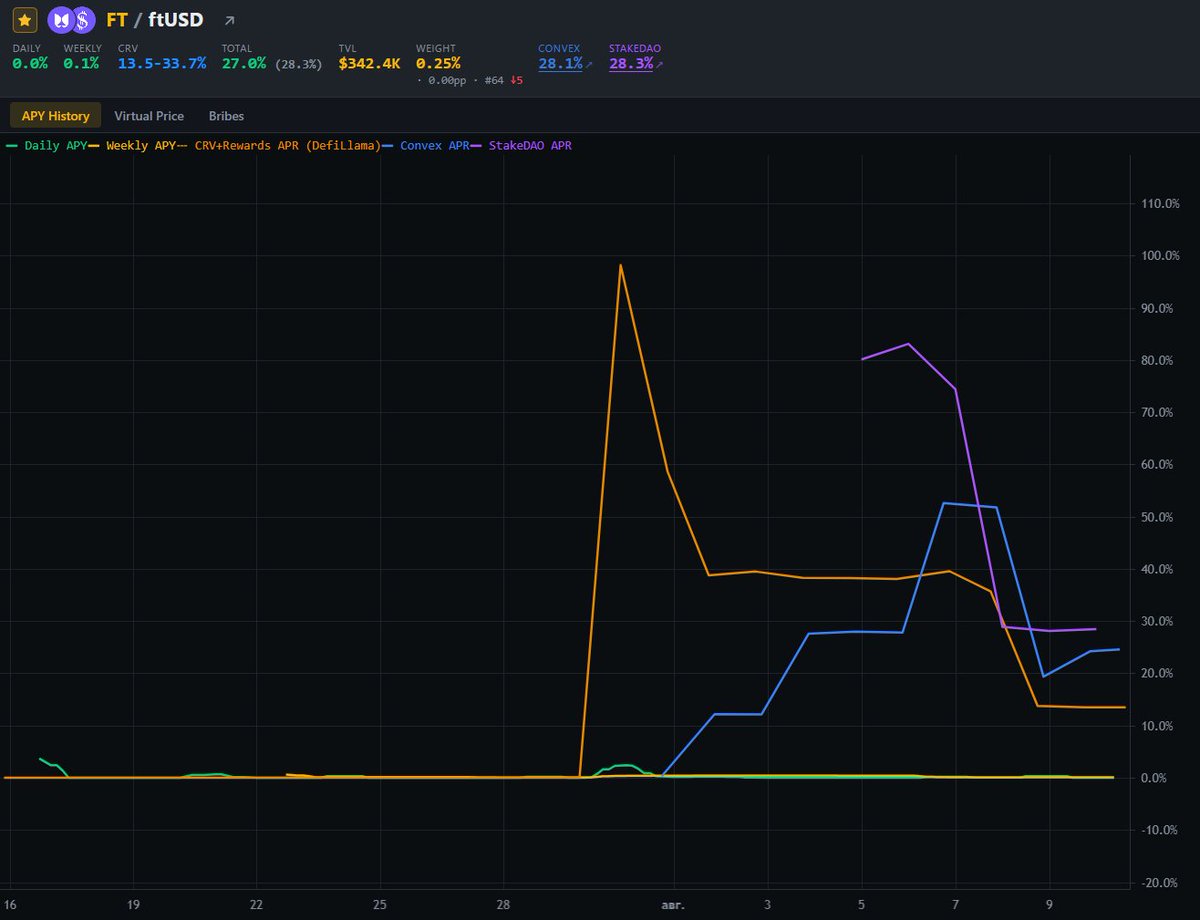Click the 19 x-axis date label
This screenshot has width=1200, height=920.
click(133, 904)
